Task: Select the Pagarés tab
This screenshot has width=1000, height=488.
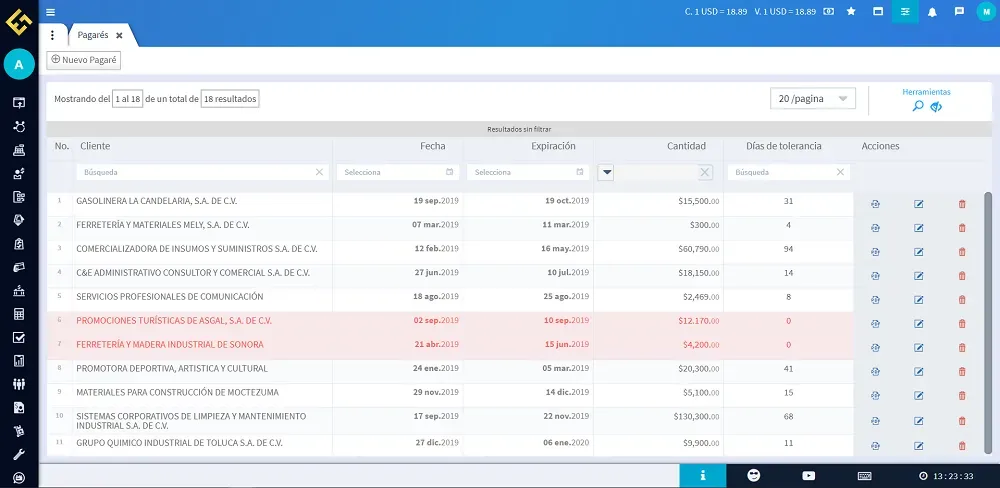Action: pos(94,35)
